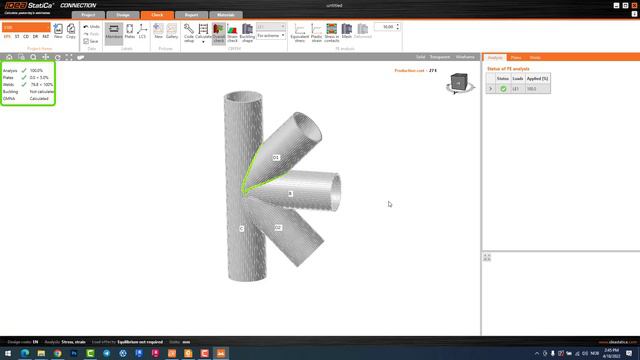Select FAT analysis type

pos(46,36)
